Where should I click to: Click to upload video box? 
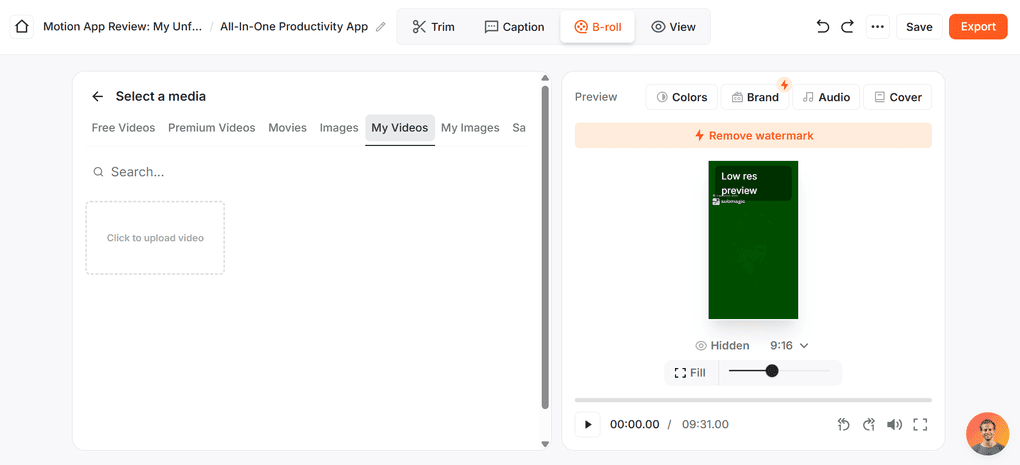155,237
